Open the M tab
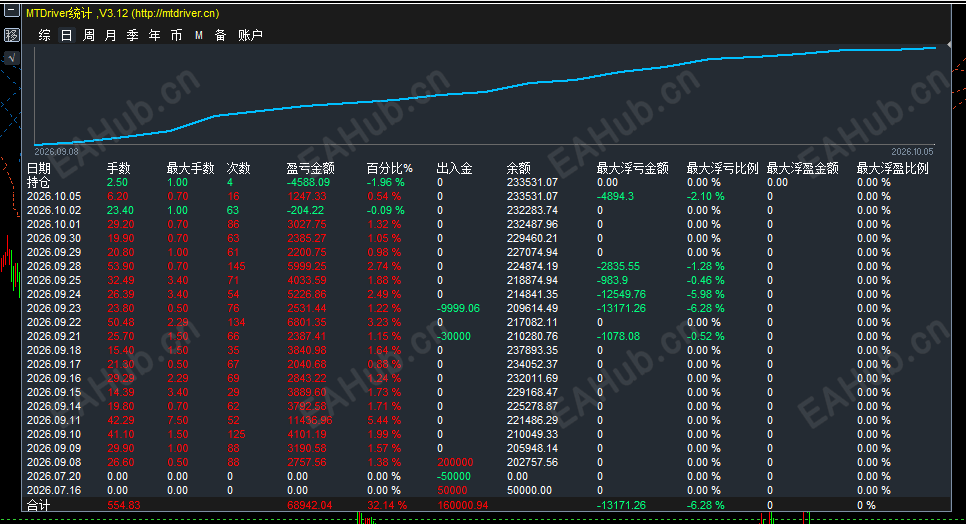 (198, 35)
